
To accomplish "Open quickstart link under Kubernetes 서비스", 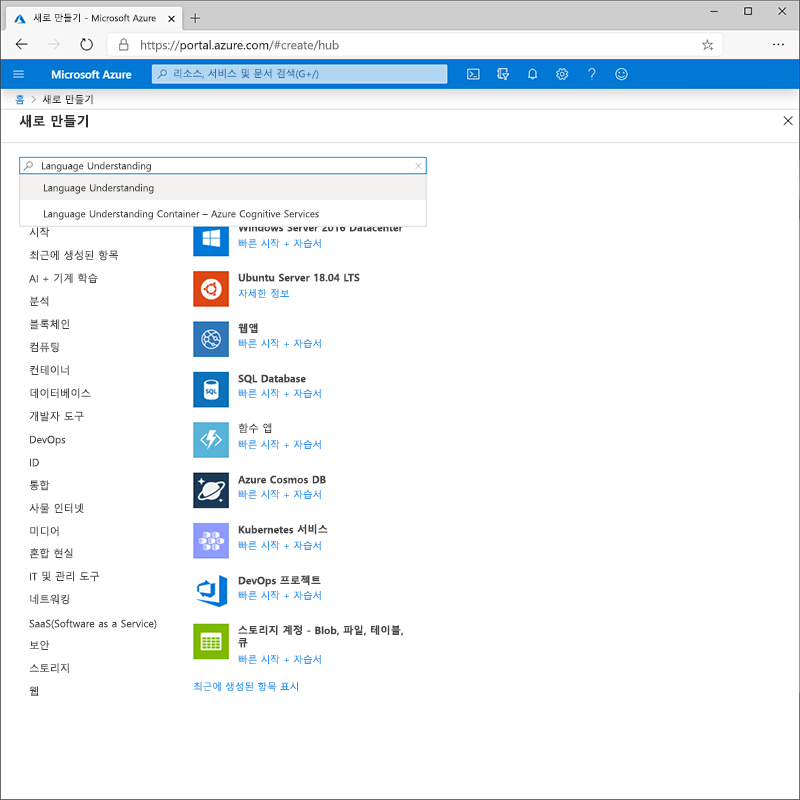I will pos(280,545).
